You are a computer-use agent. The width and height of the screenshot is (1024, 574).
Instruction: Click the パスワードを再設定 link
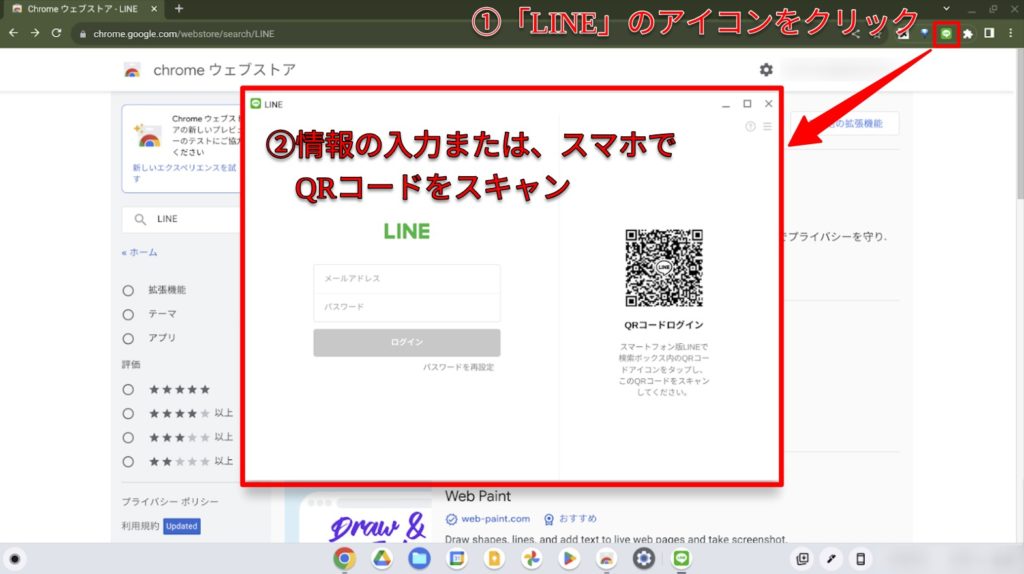click(x=458, y=367)
